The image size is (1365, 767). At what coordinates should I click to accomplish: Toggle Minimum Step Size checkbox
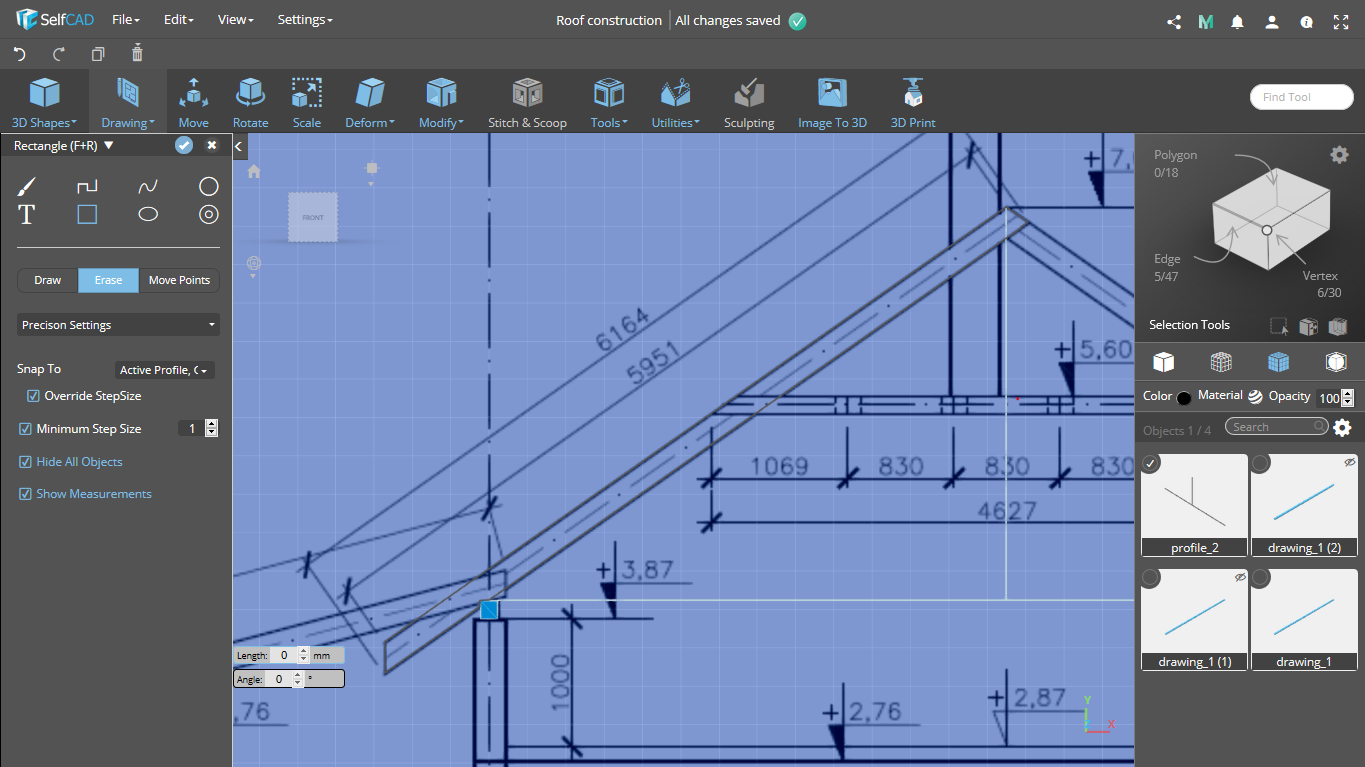coord(26,429)
